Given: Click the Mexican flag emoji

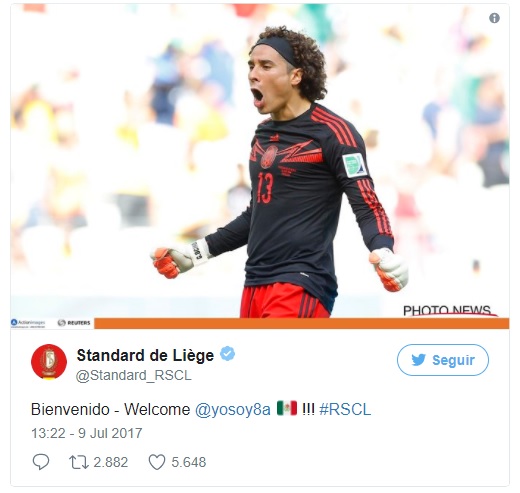Looking at the screenshot, I should [287, 408].
